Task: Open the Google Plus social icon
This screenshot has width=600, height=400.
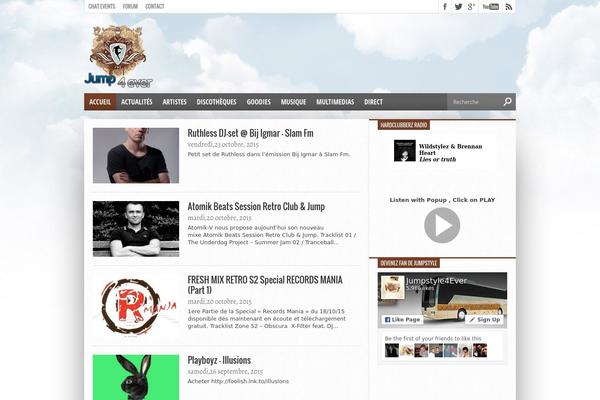Action: point(471,7)
